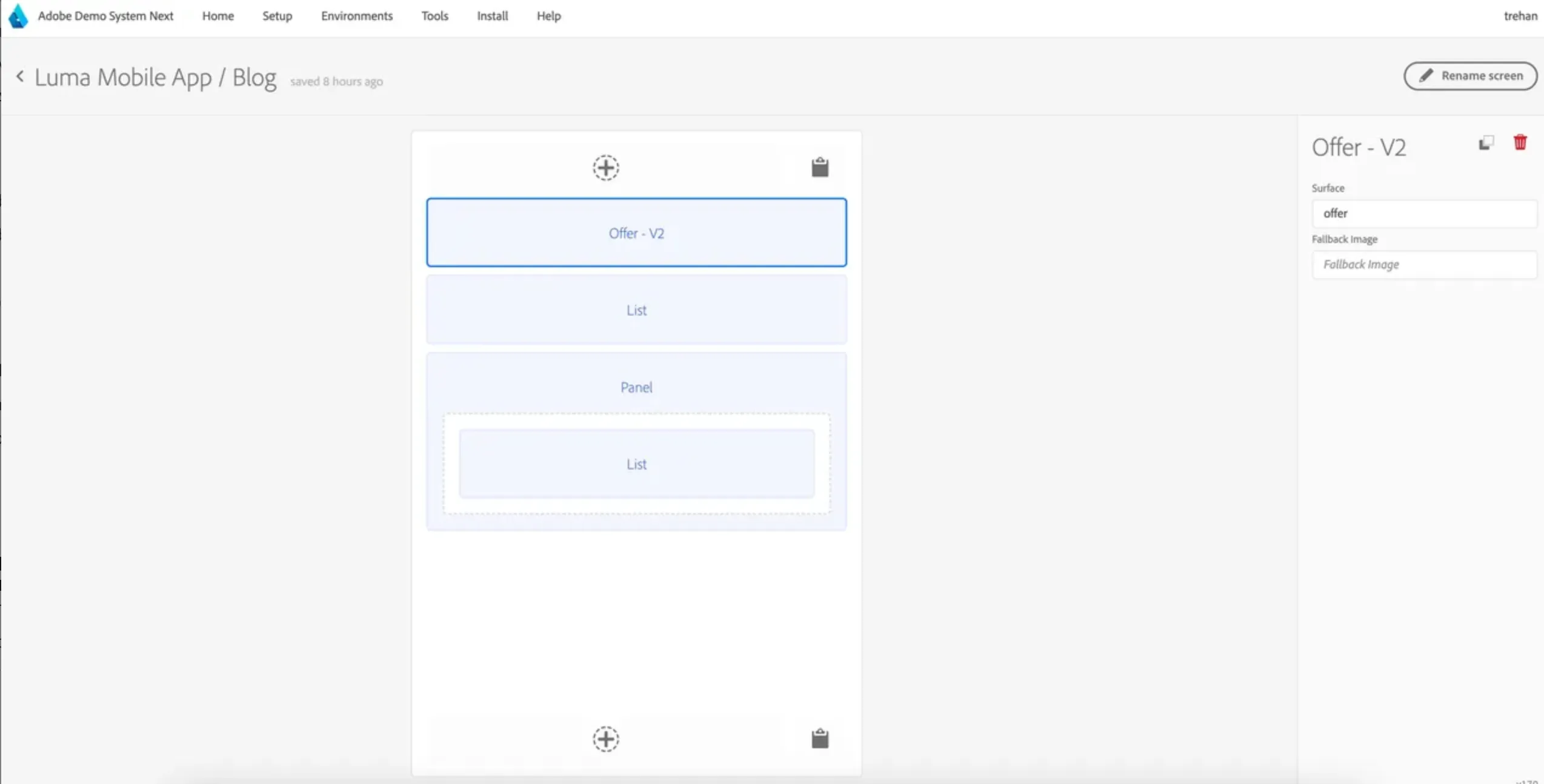Click the Luma Mobile App / Blog title
The height and width of the screenshot is (784, 1544).
pyautogui.click(x=155, y=78)
